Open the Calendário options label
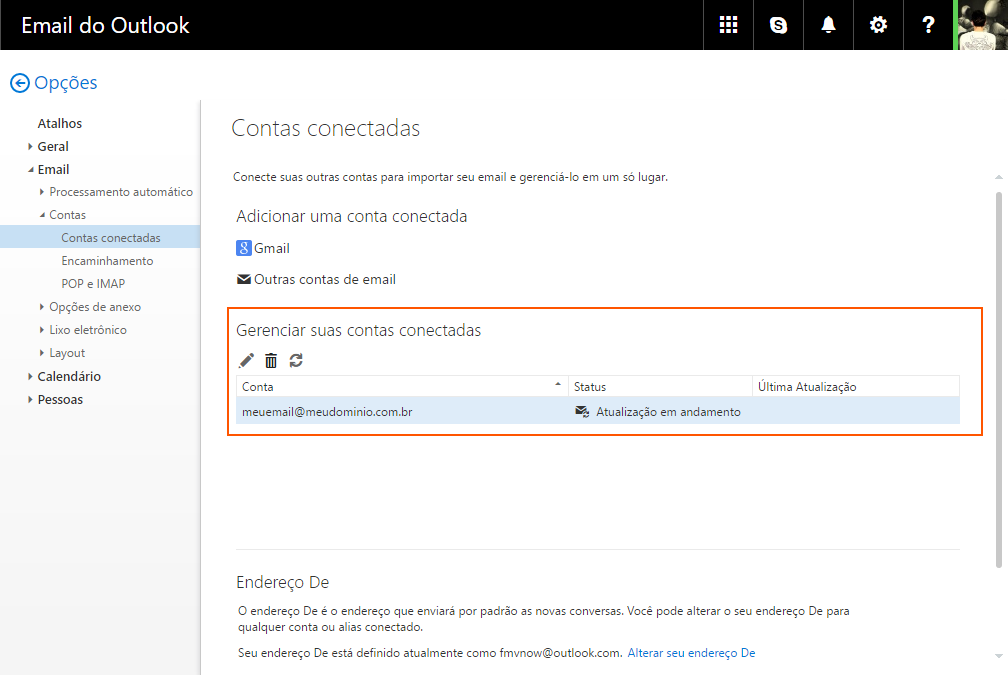This screenshot has width=1008, height=675. (x=69, y=376)
